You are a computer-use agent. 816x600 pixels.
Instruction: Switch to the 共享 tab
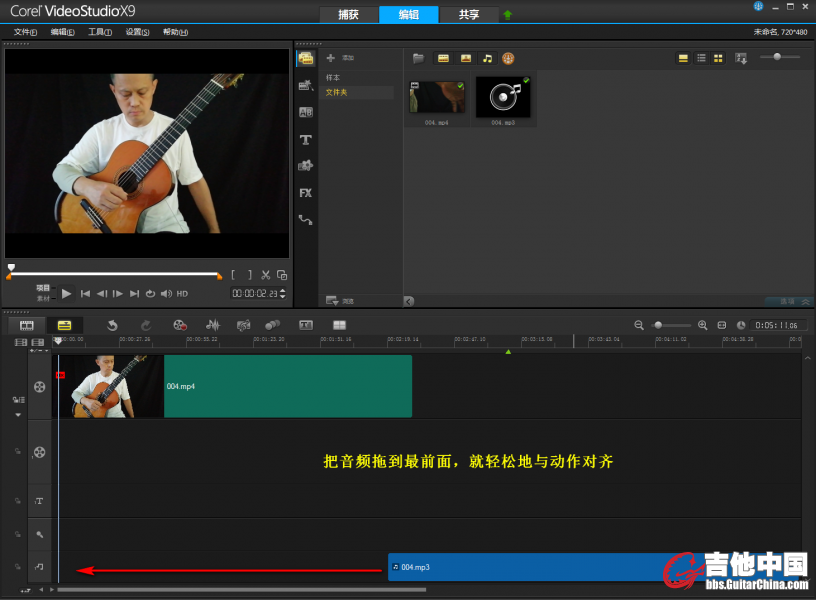point(468,15)
